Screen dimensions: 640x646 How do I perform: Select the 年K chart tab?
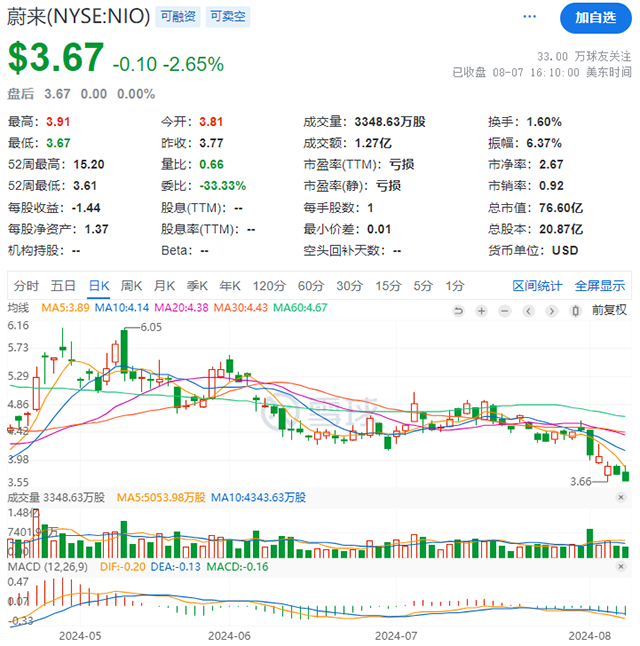[x=230, y=286]
